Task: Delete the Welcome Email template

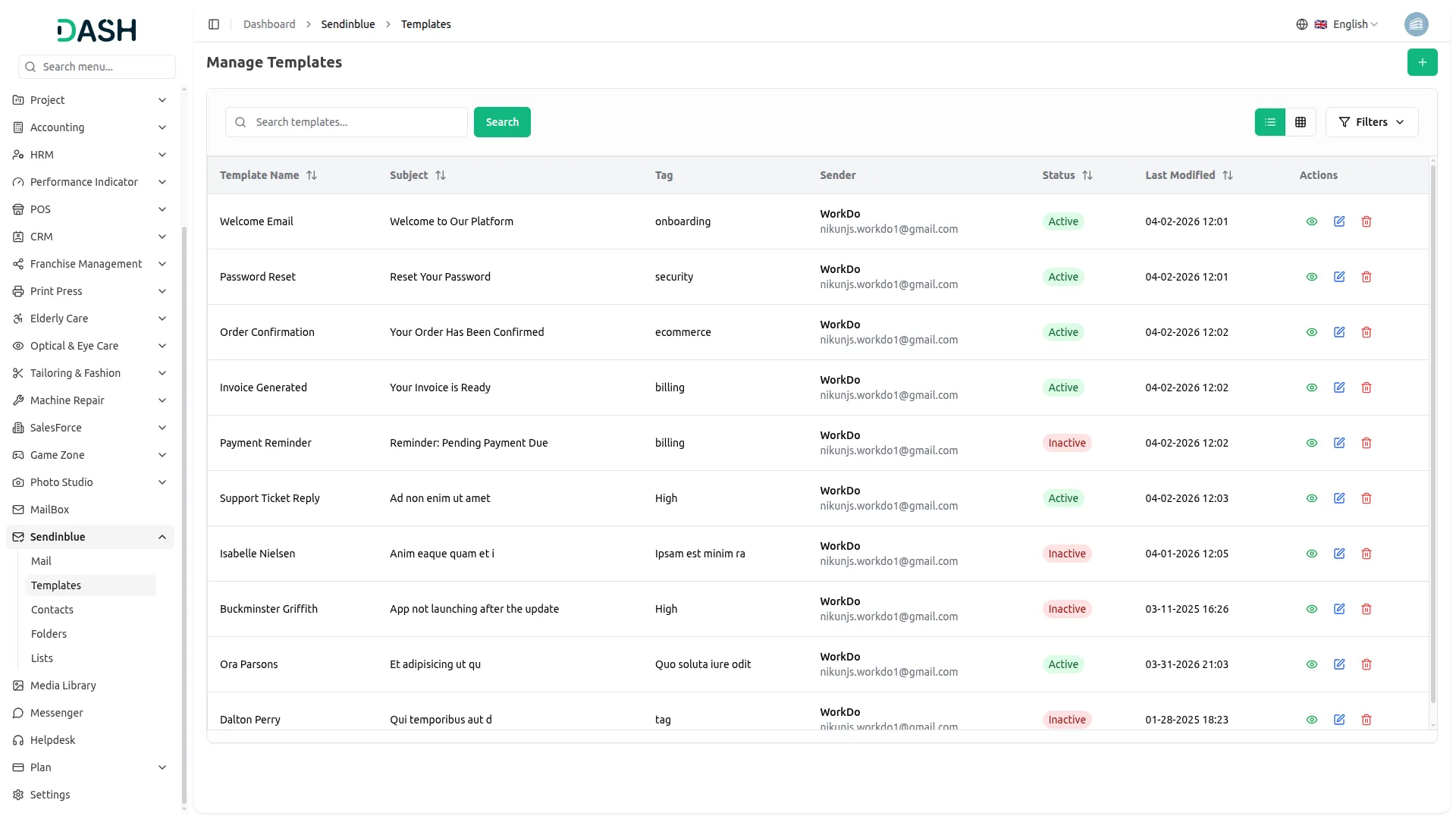Action: [x=1366, y=221]
